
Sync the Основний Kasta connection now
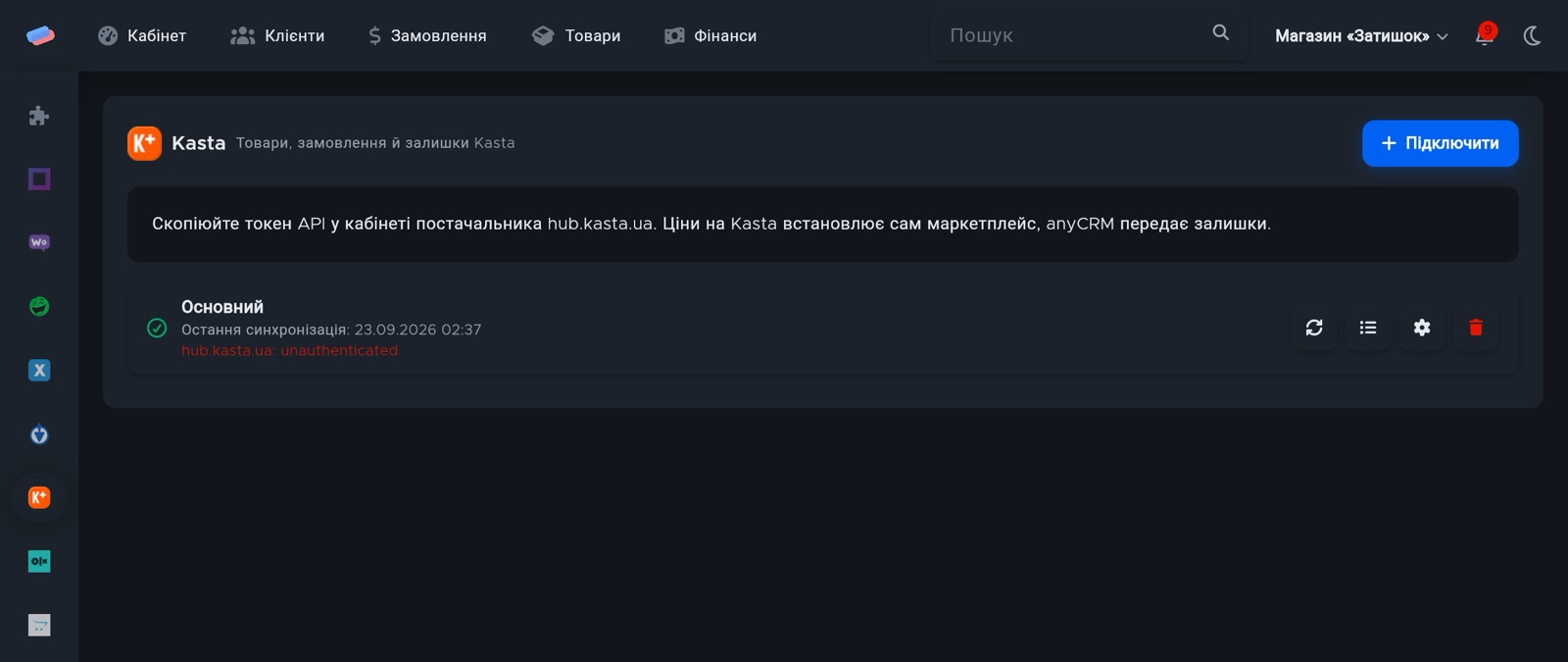[x=1314, y=328]
